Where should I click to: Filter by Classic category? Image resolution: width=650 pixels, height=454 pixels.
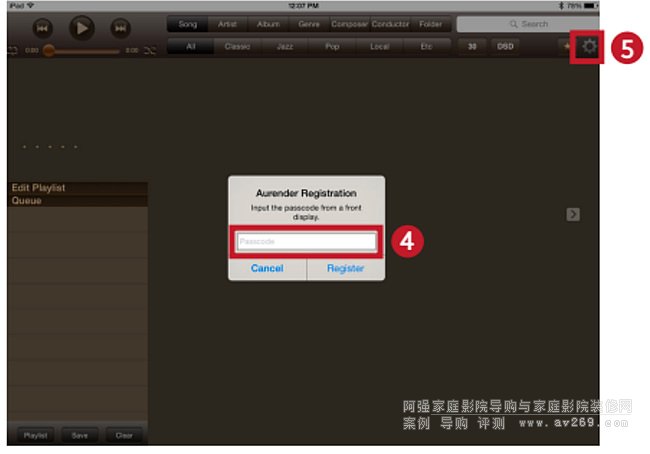click(237, 46)
